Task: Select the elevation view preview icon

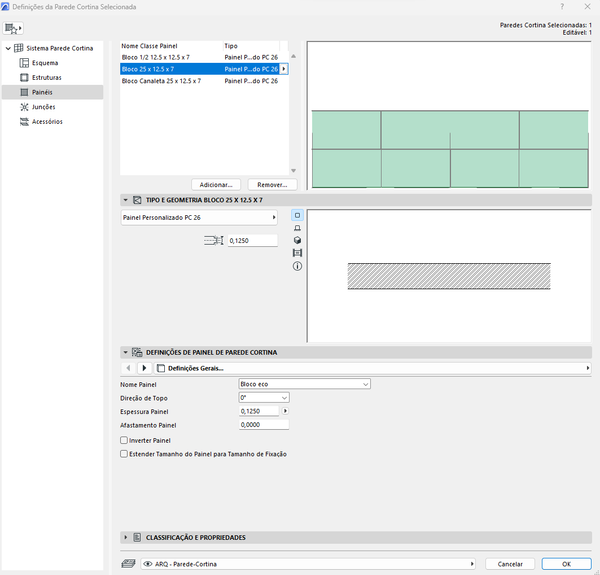Action: click(x=297, y=228)
